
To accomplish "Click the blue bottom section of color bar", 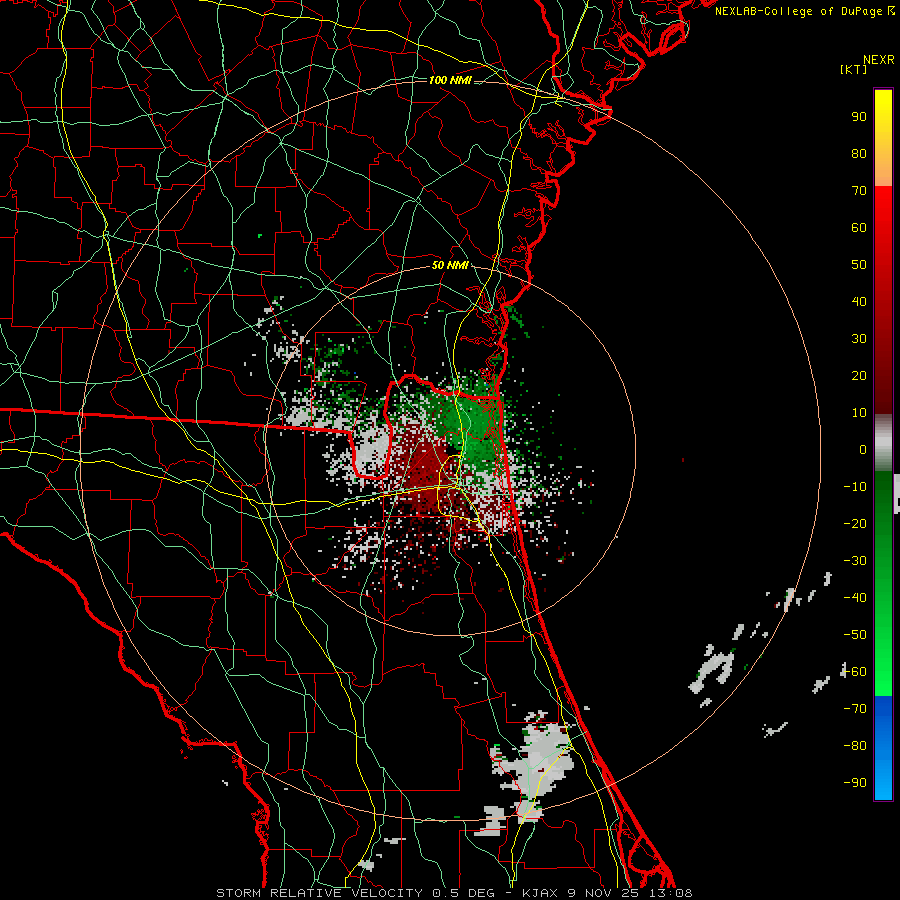I will tap(883, 748).
